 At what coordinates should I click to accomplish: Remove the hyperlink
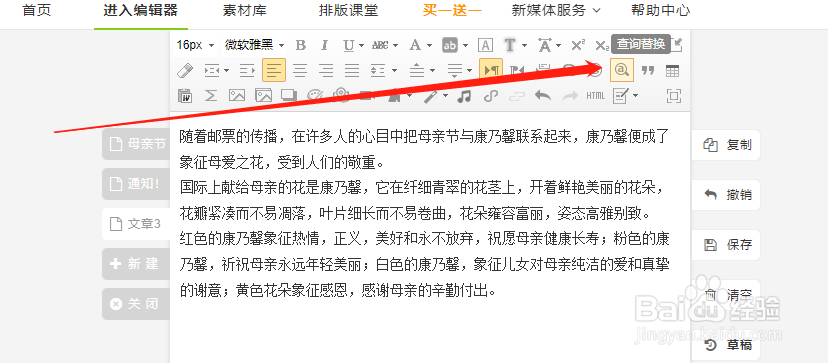click(x=517, y=96)
